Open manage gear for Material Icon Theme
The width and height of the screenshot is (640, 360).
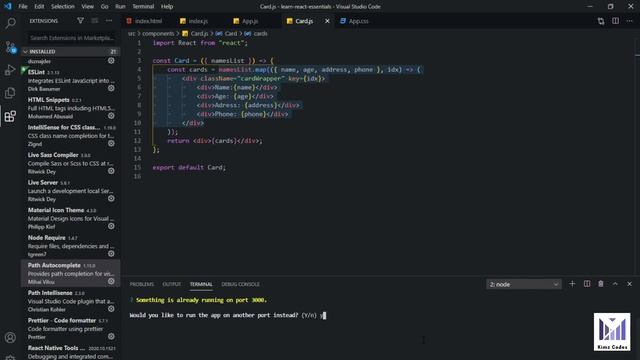click(111, 226)
